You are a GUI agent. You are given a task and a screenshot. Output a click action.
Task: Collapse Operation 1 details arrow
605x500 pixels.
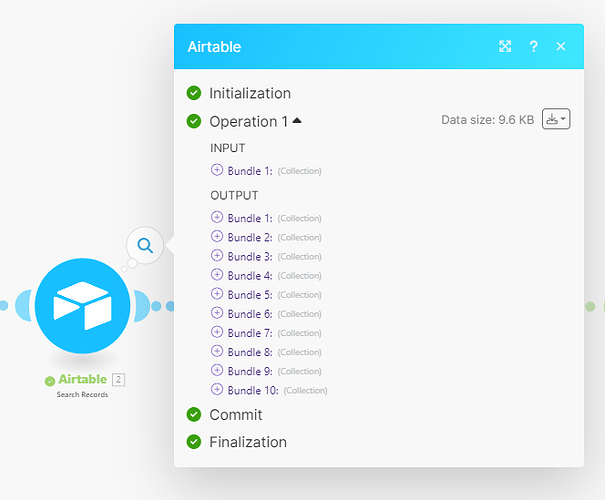click(x=297, y=121)
